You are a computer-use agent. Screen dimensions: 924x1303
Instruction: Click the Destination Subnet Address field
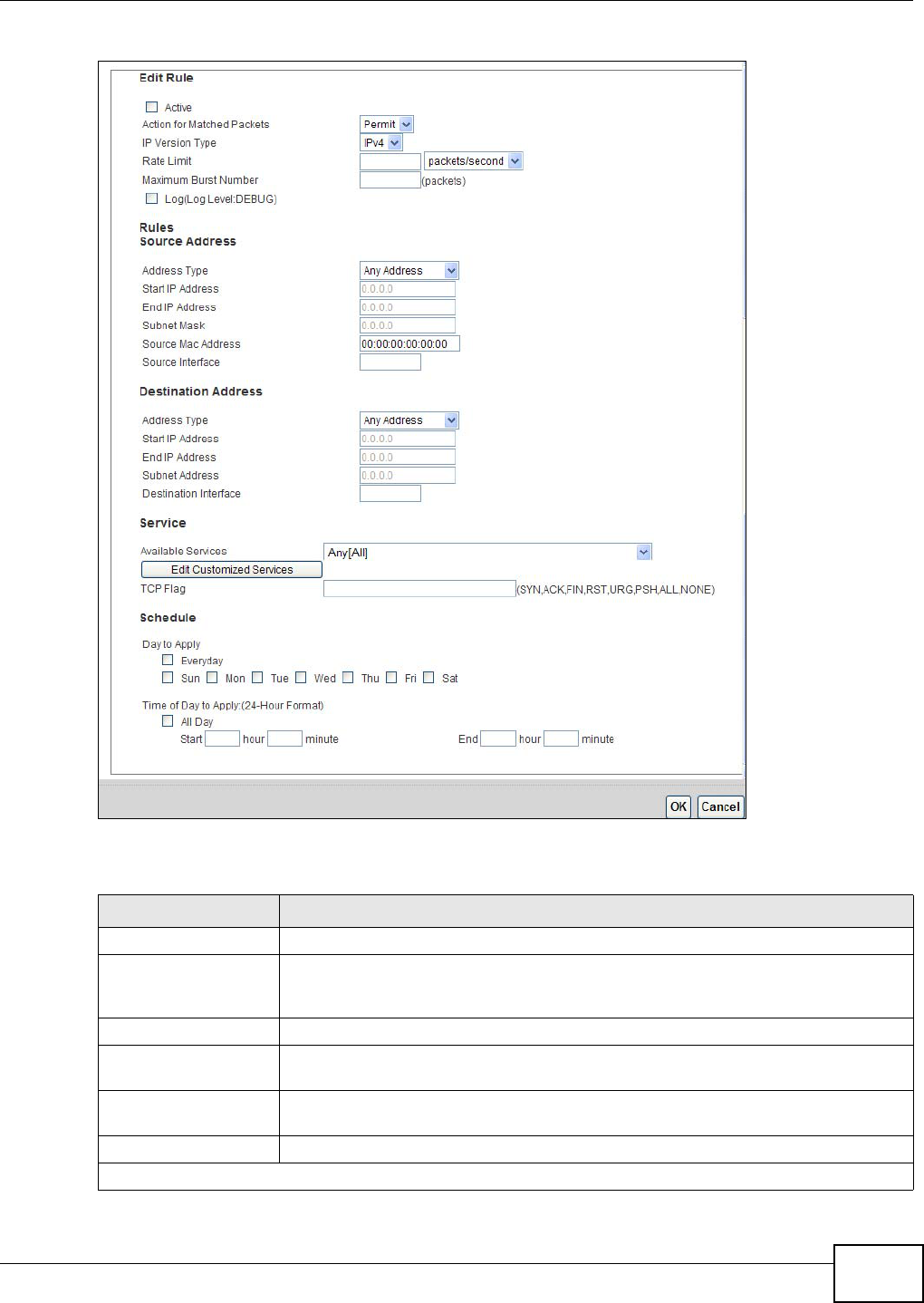pos(408,476)
